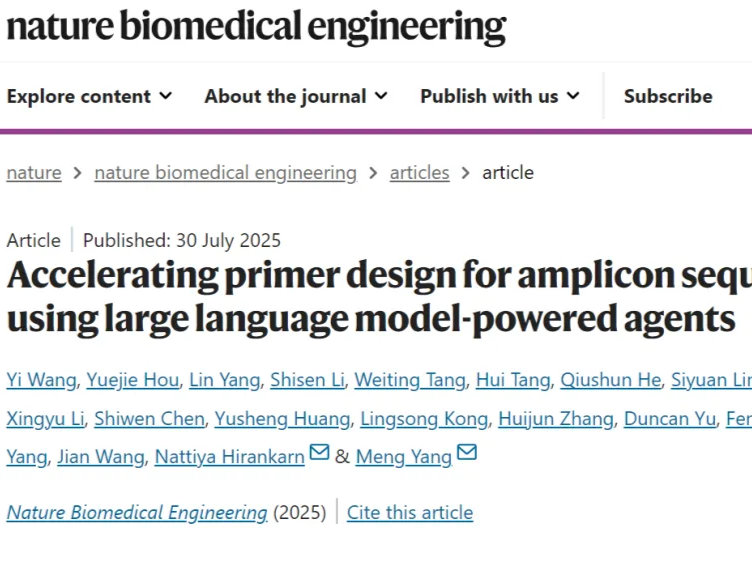Open the Meng Yang author link

tap(404, 457)
